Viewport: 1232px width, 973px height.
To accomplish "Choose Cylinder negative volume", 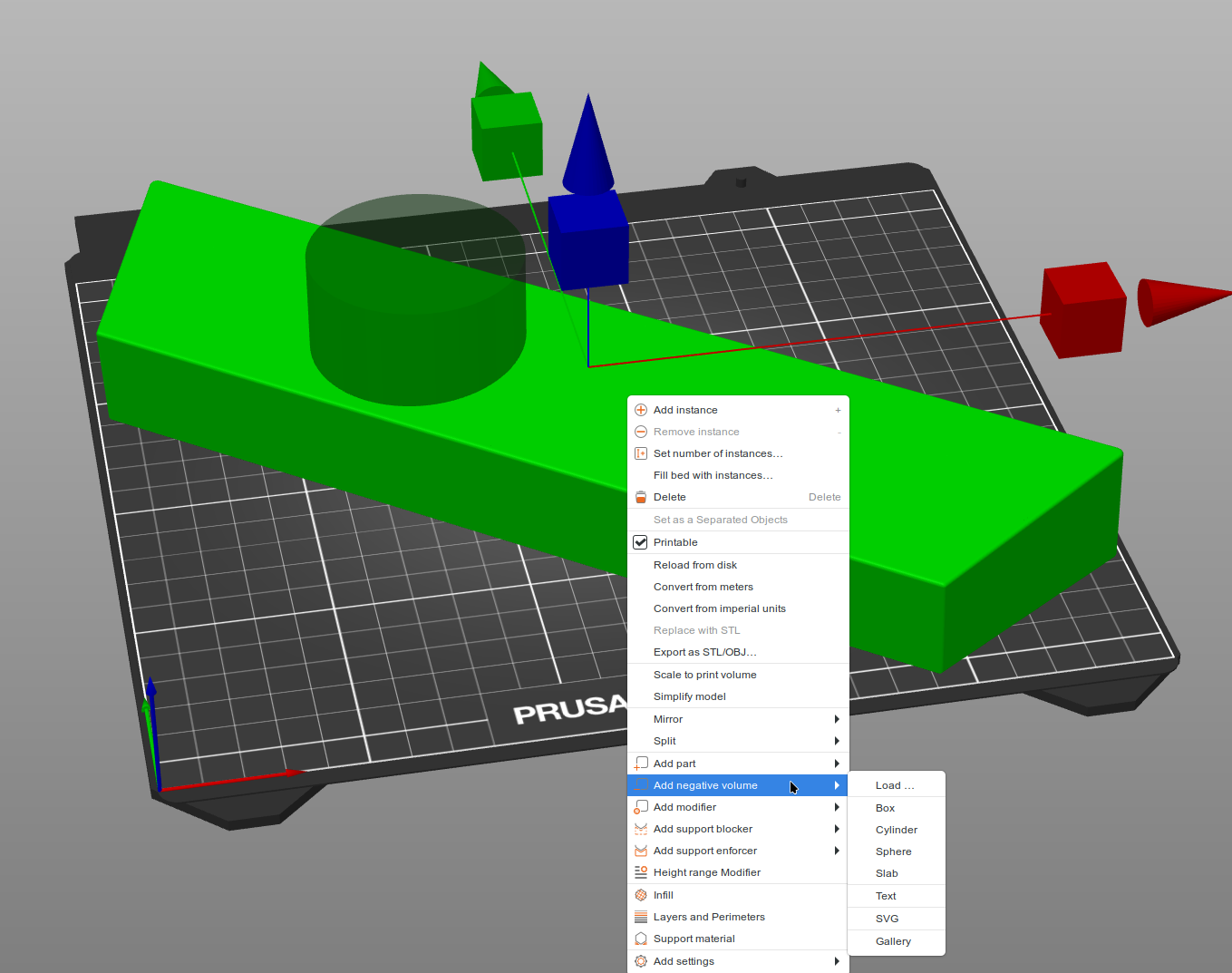I will [x=897, y=830].
